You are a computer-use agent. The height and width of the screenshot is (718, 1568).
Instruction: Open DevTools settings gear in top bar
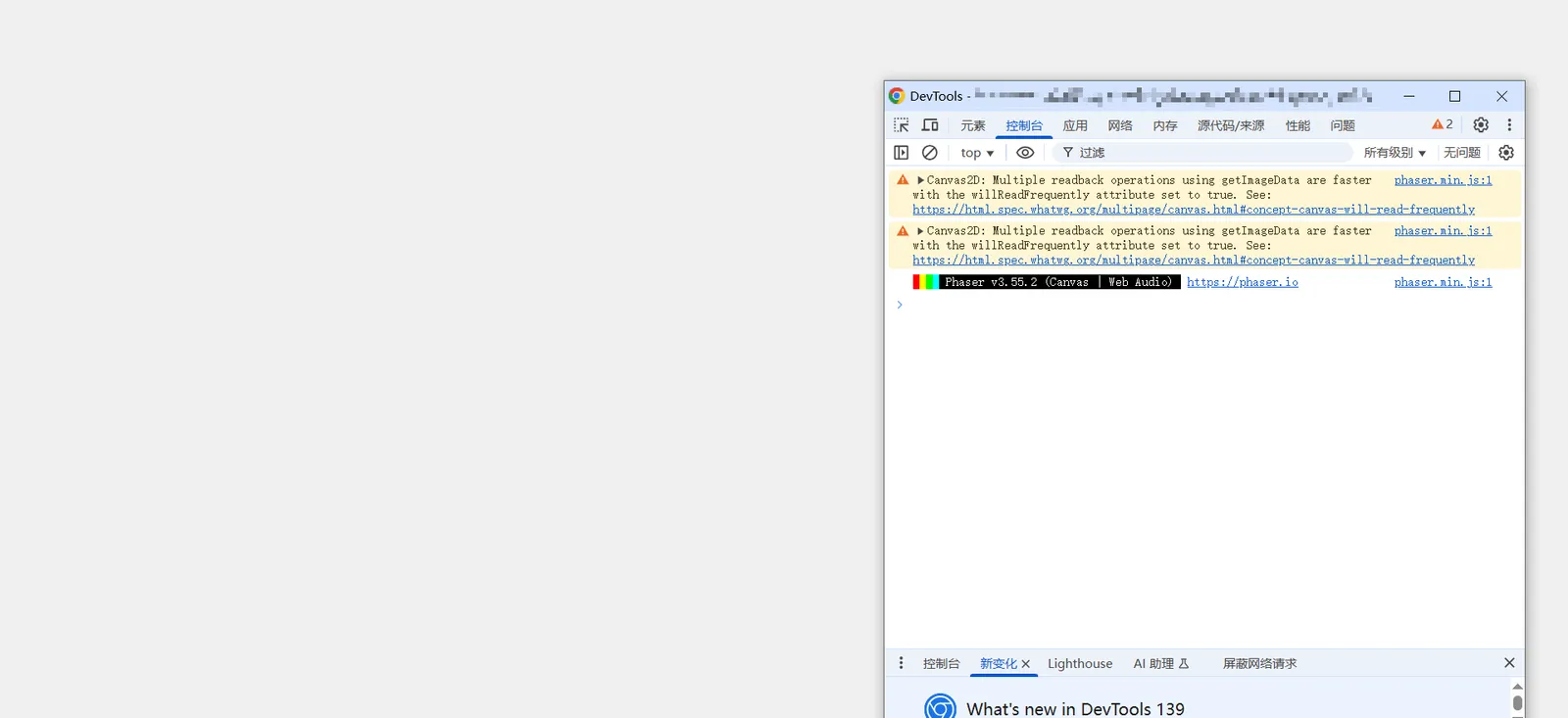pos(1481,125)
